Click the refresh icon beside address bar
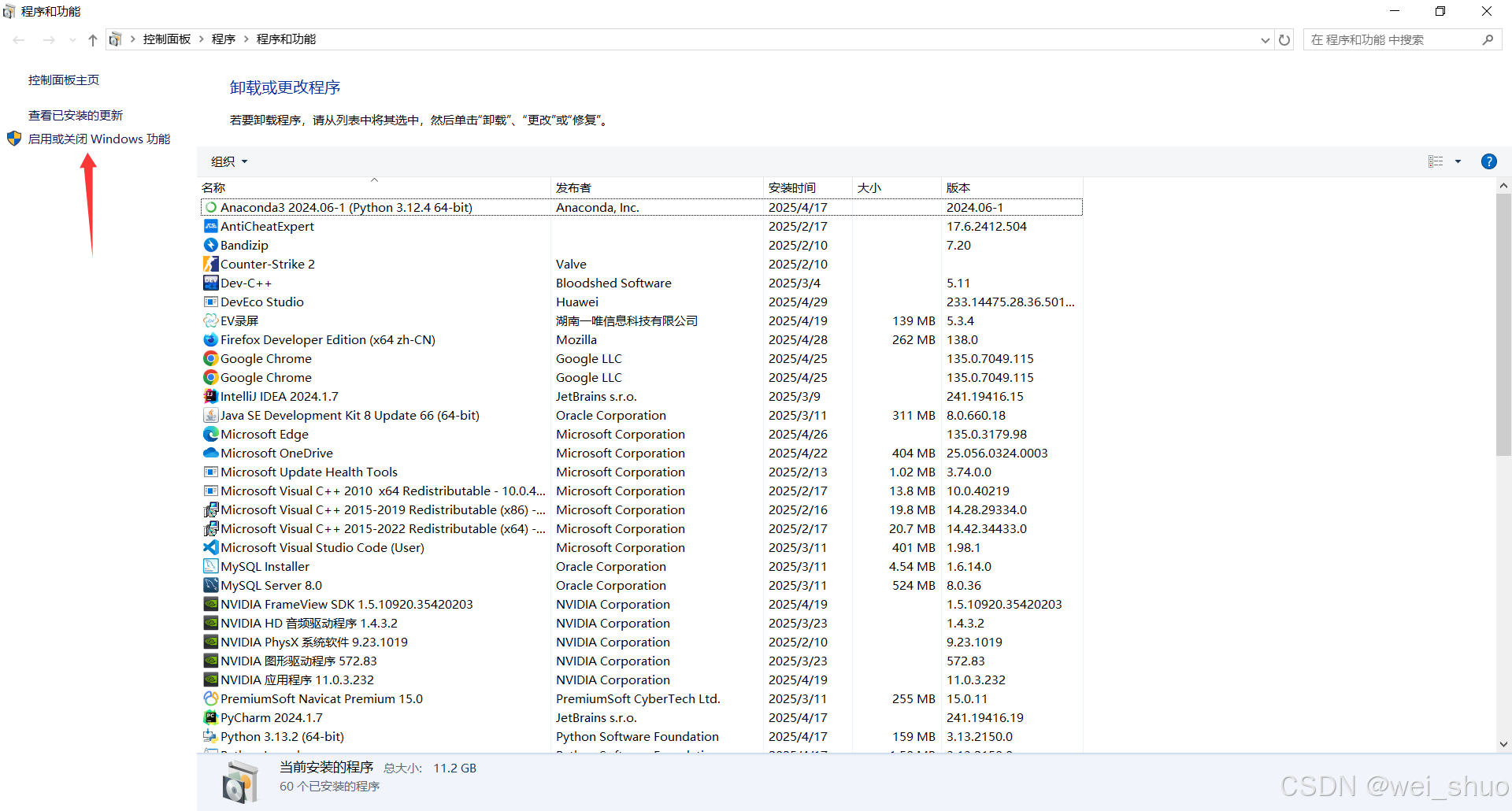 (1284, 40)
